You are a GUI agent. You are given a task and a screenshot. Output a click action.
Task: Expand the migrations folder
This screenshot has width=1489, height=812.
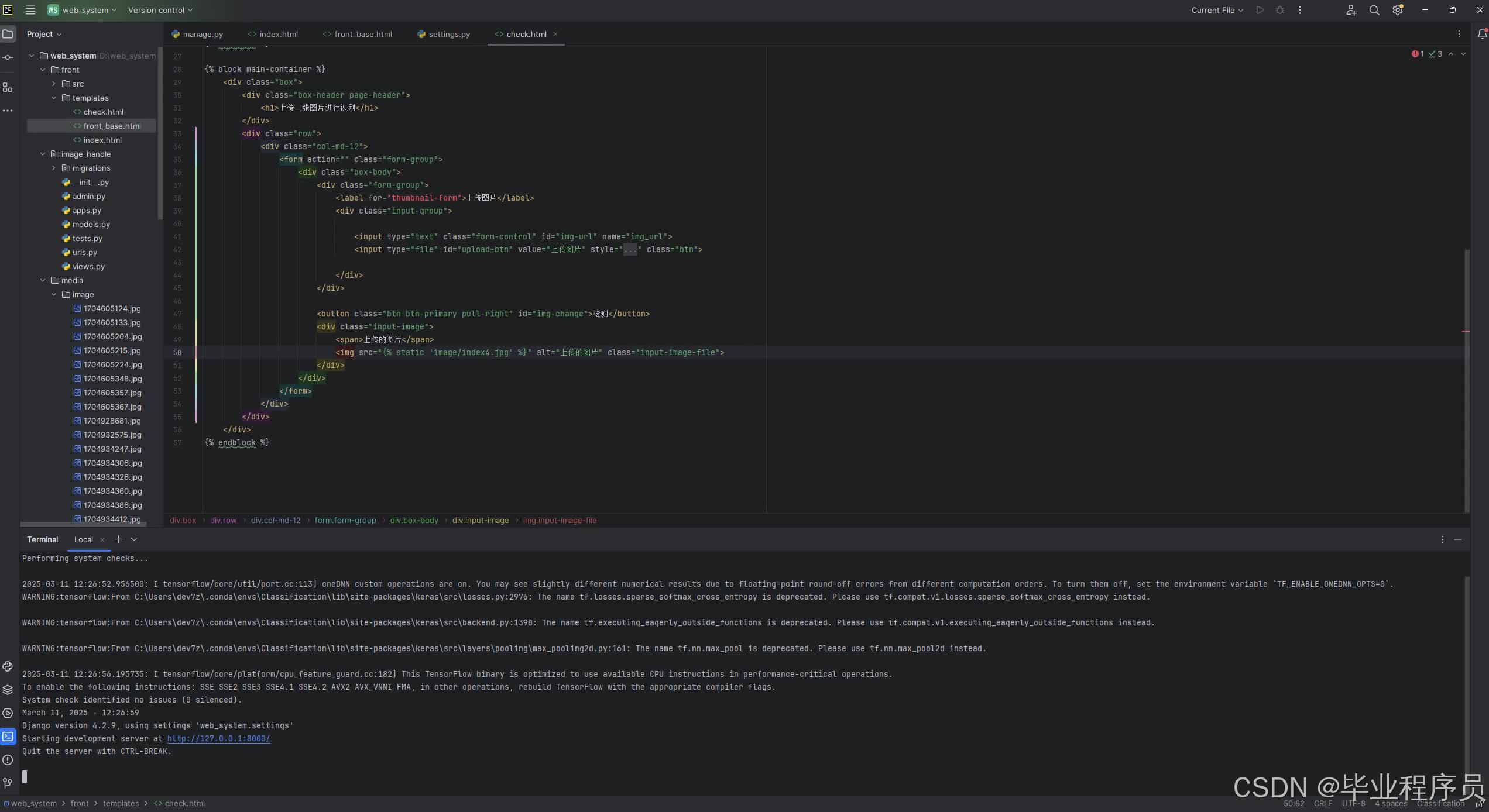[54, 168]
